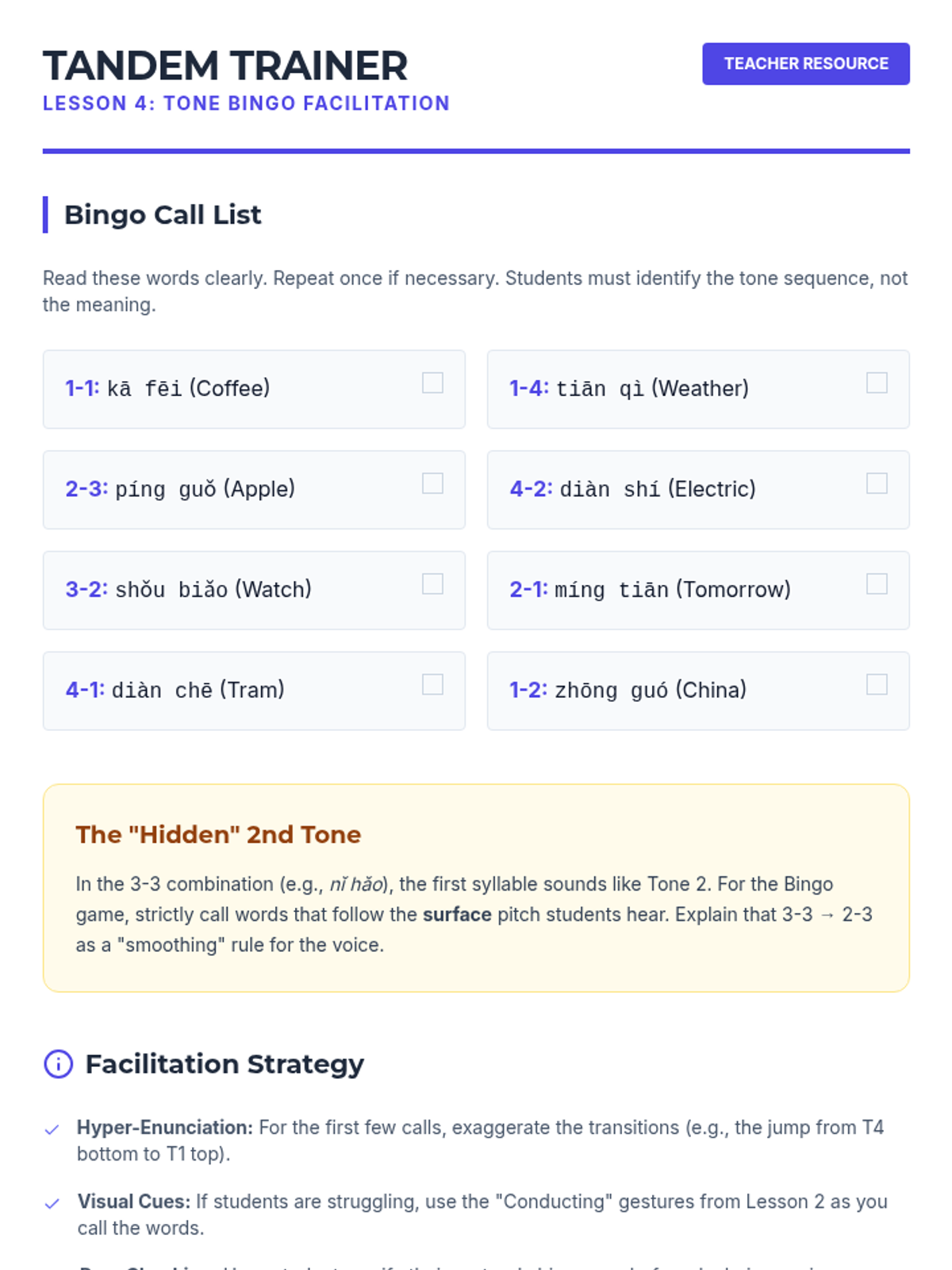Mark diàn chē (Tram) checkbox

(432, 685)
